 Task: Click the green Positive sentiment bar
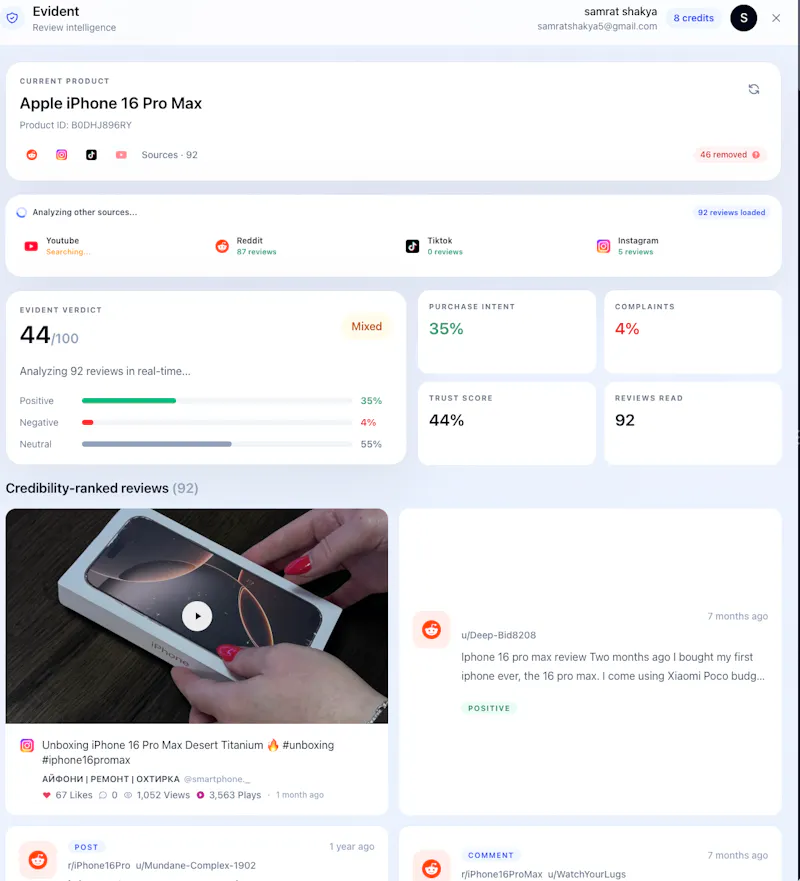pos(129,401)
